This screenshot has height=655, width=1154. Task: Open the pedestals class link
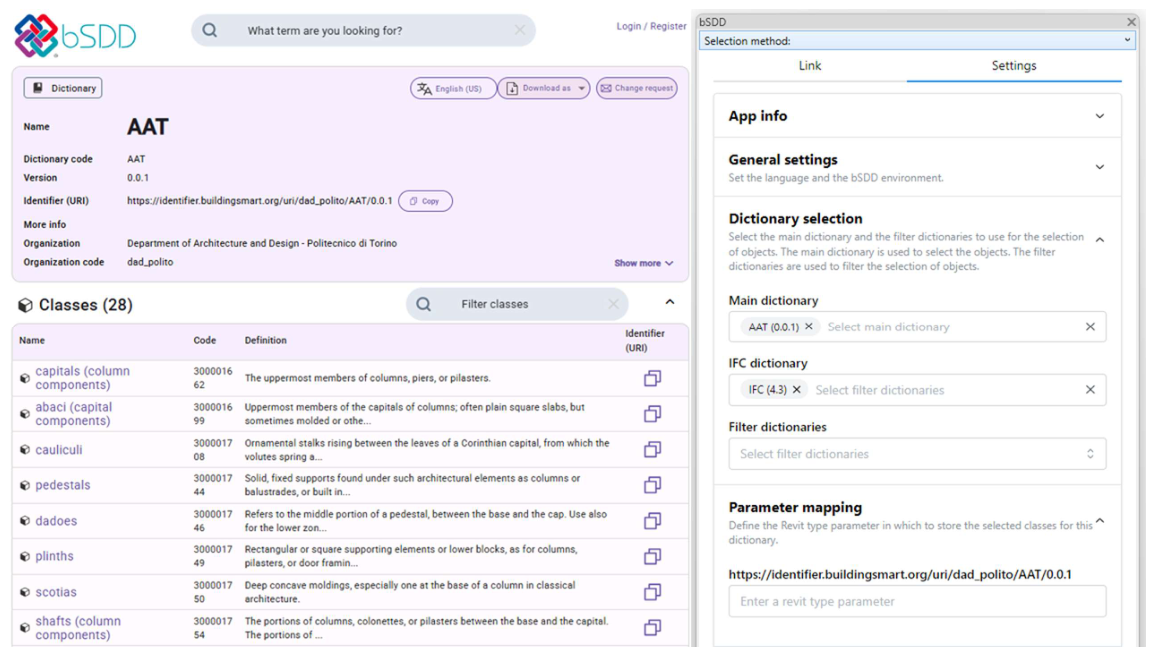point(63,485)
